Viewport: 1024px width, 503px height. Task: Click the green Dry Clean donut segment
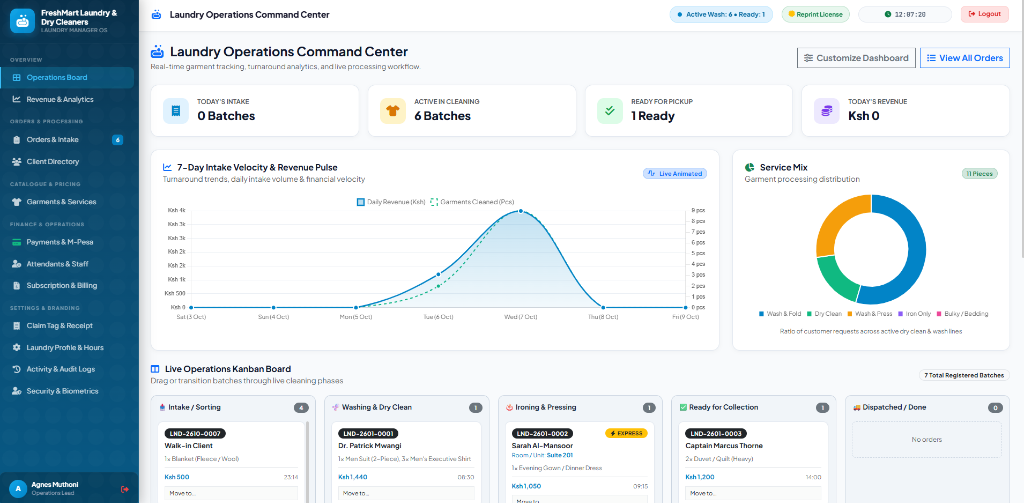[836, 278]
